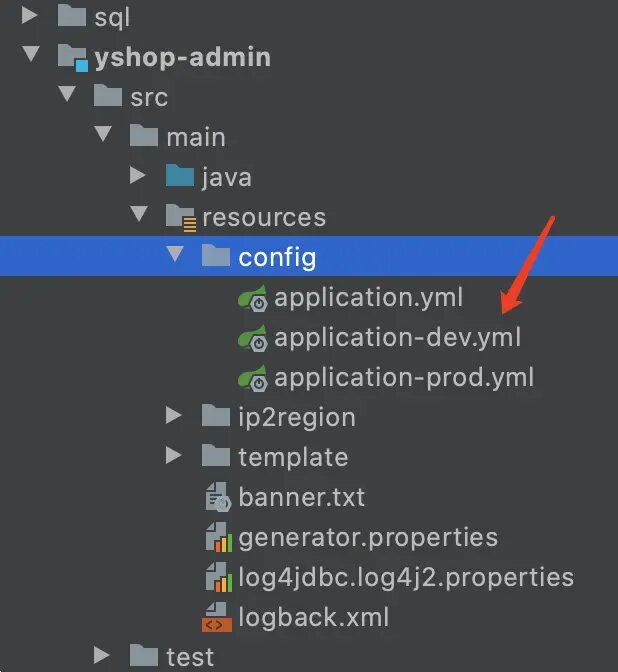Click the properties icon beside log4jdbc.log4j2.properties

pyautogui.click(x=219, y=577)
